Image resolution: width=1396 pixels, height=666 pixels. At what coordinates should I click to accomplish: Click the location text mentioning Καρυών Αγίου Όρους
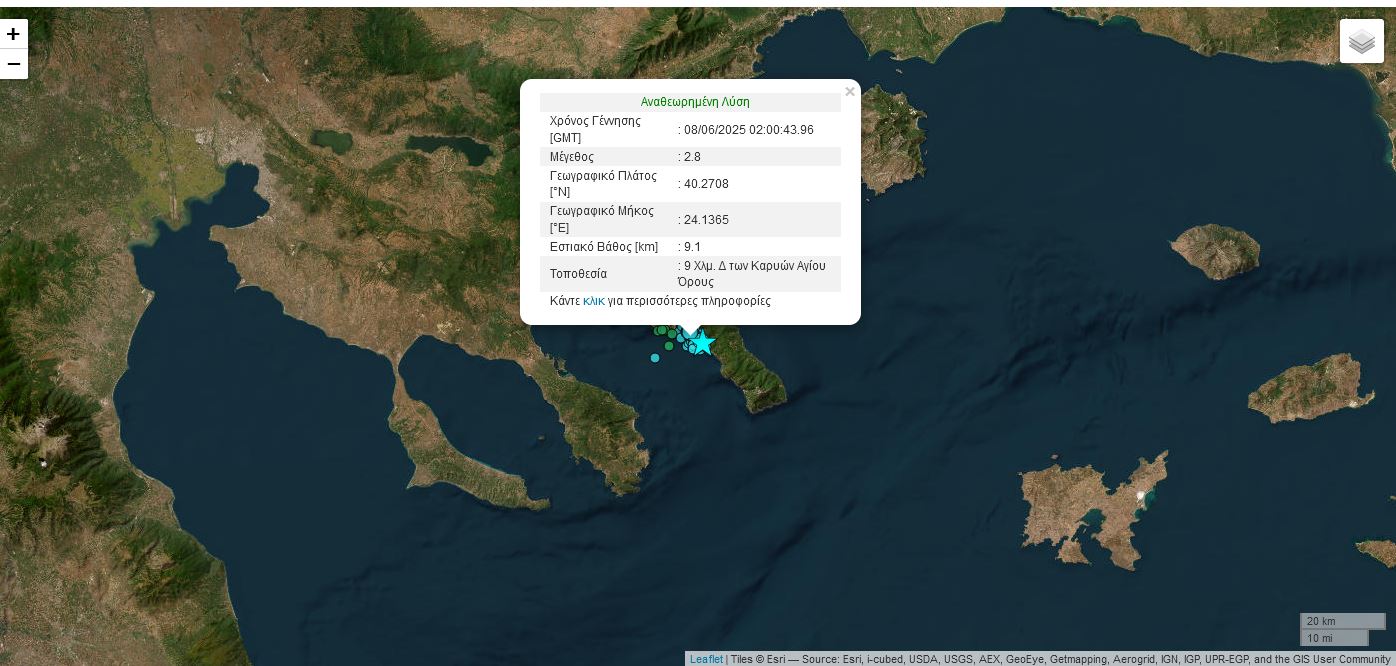[x=754, y=273]
